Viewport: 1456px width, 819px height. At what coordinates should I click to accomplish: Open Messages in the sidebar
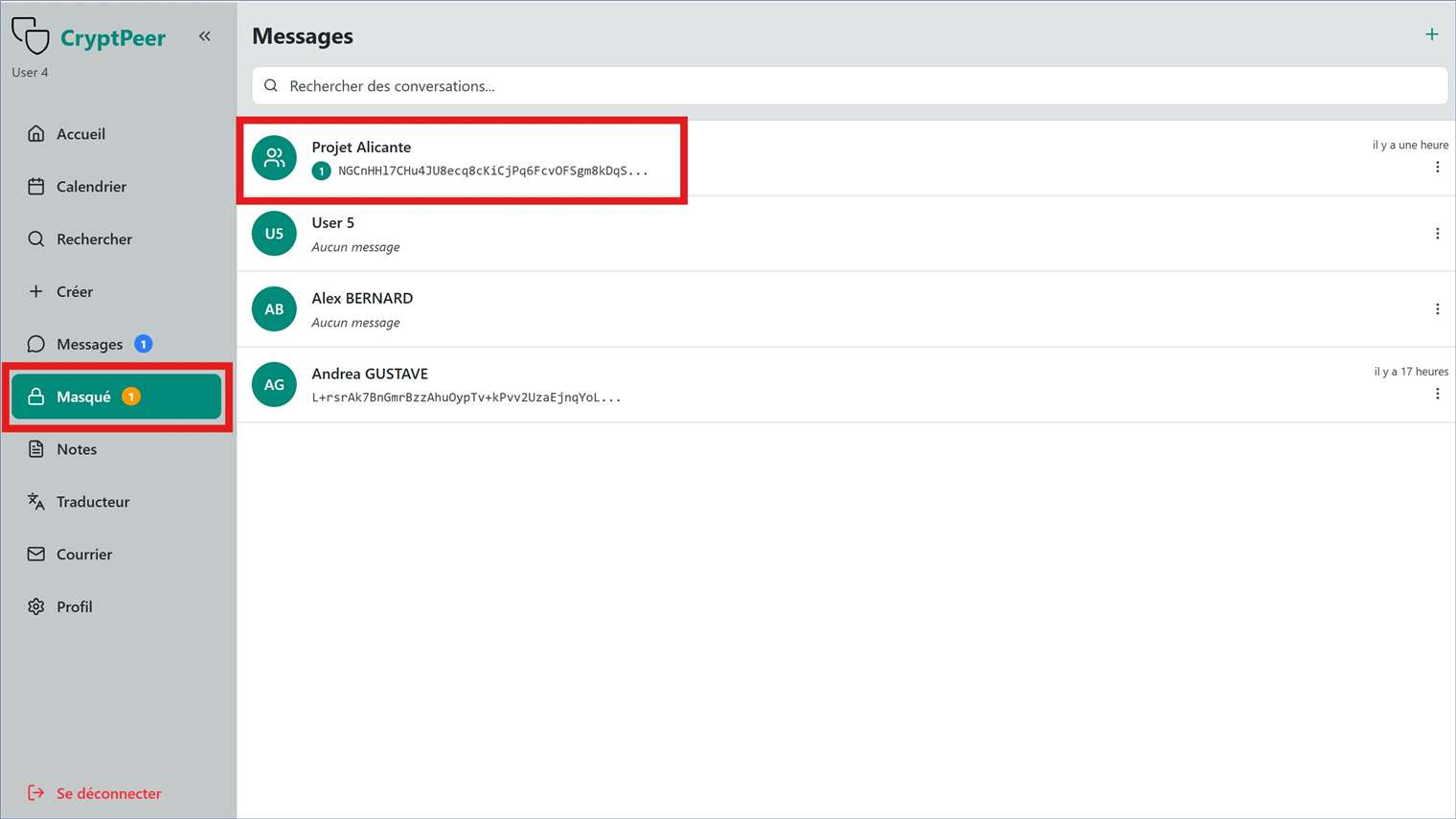[x=89, y=344]
